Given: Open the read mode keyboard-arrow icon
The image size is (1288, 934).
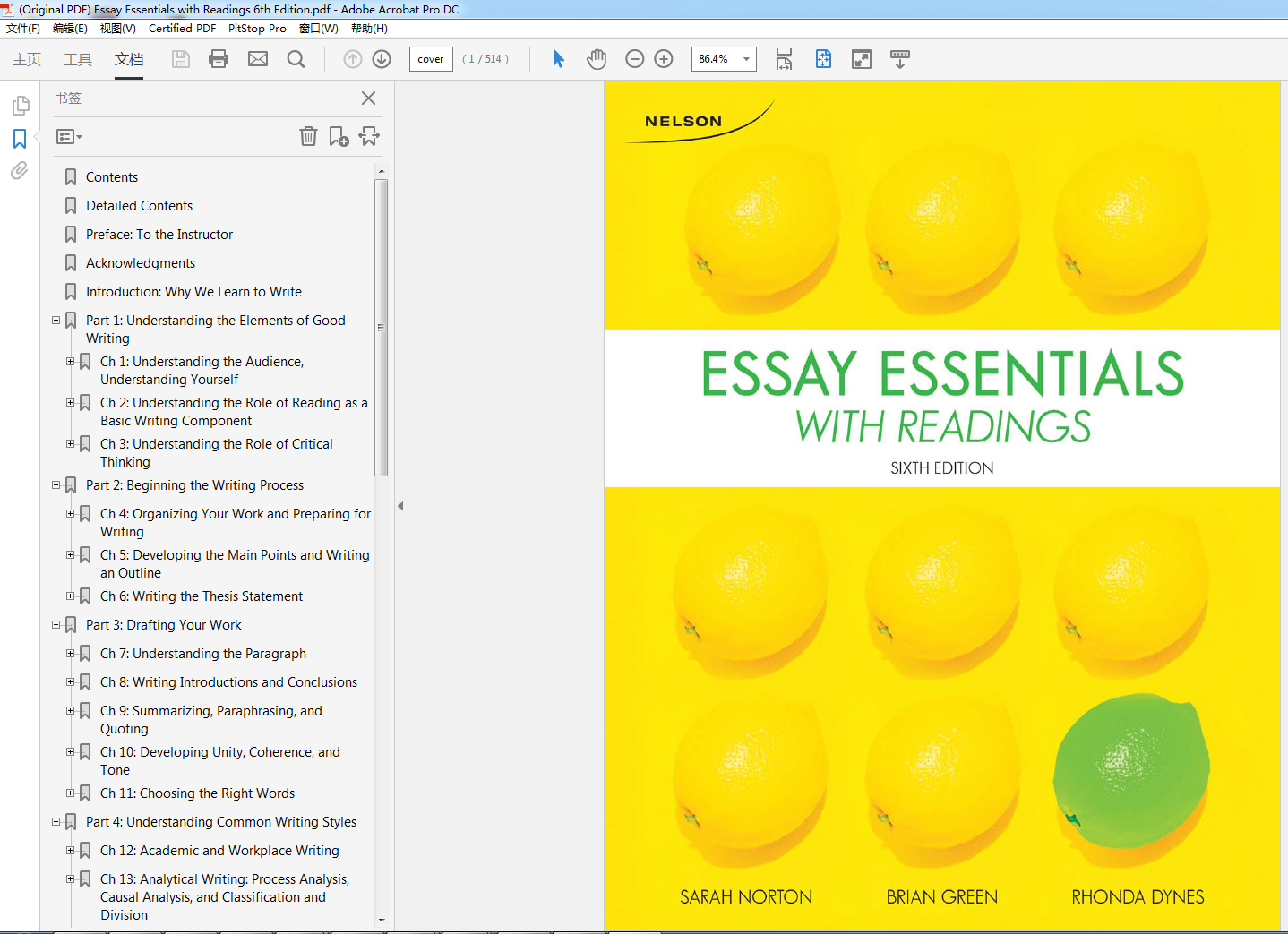Looking at the screenshot, I should coord(900,59).
